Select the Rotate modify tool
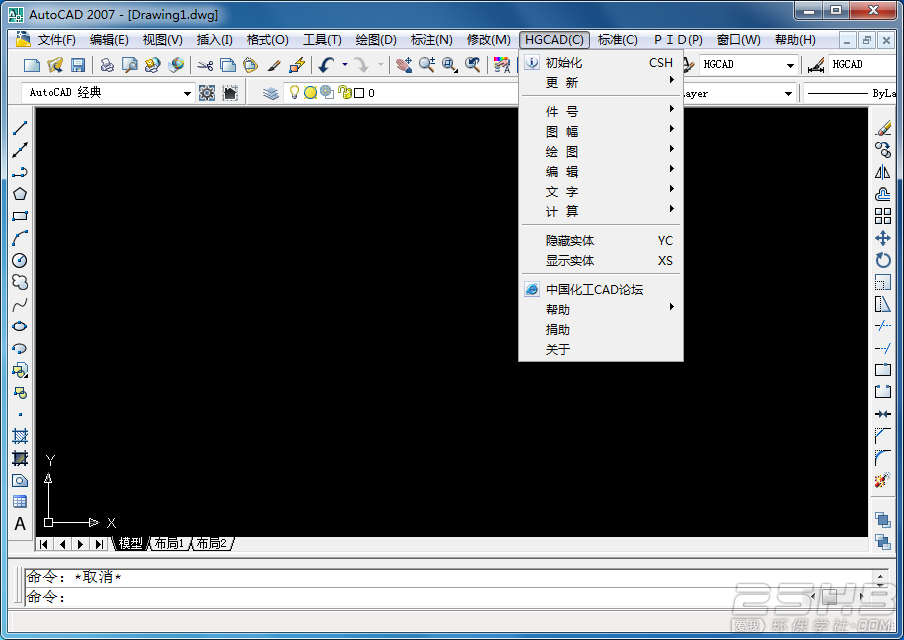This screenshot has width=904, height=640. 883,260
